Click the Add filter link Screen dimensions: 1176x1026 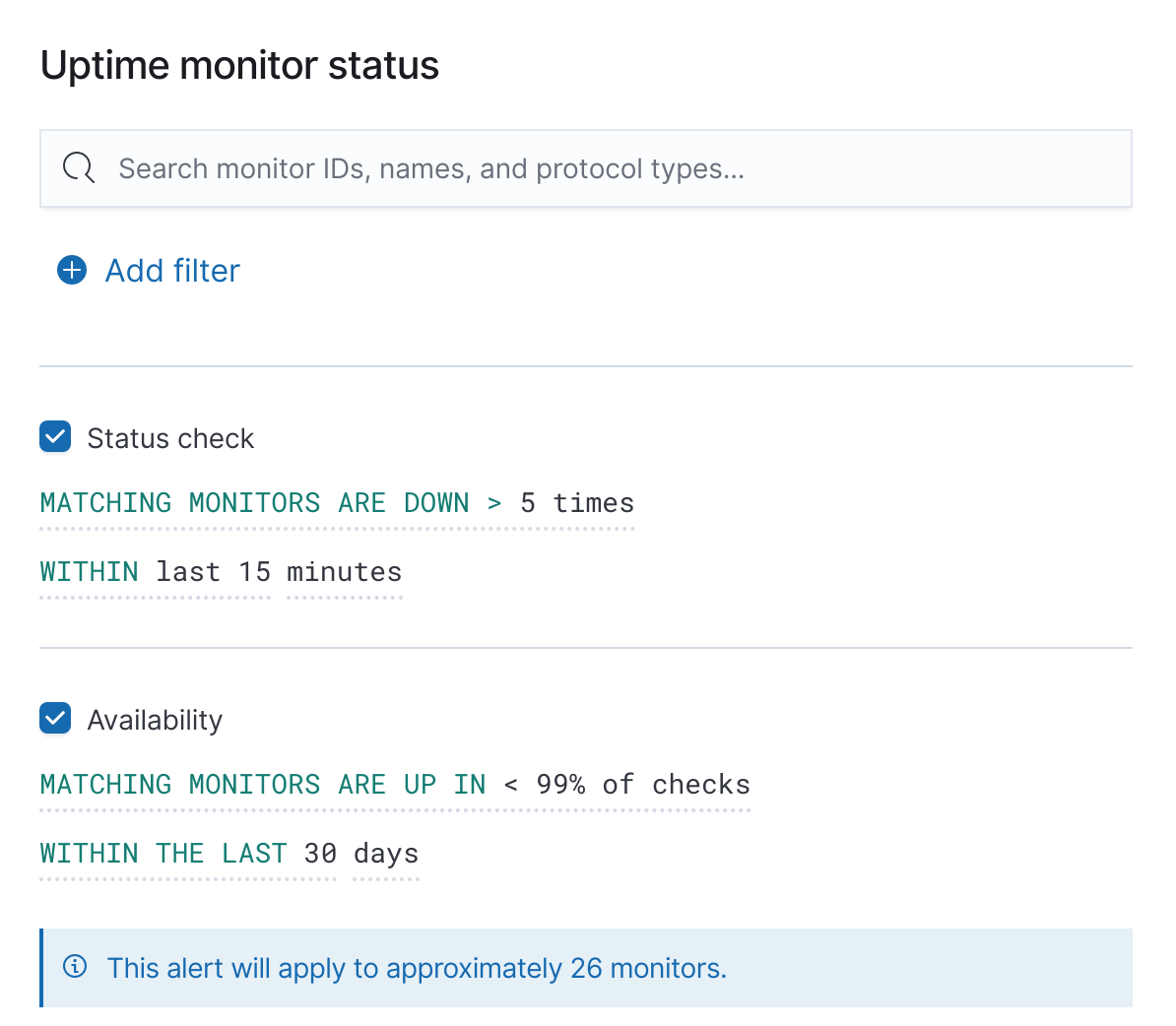(x=171, y=270)
